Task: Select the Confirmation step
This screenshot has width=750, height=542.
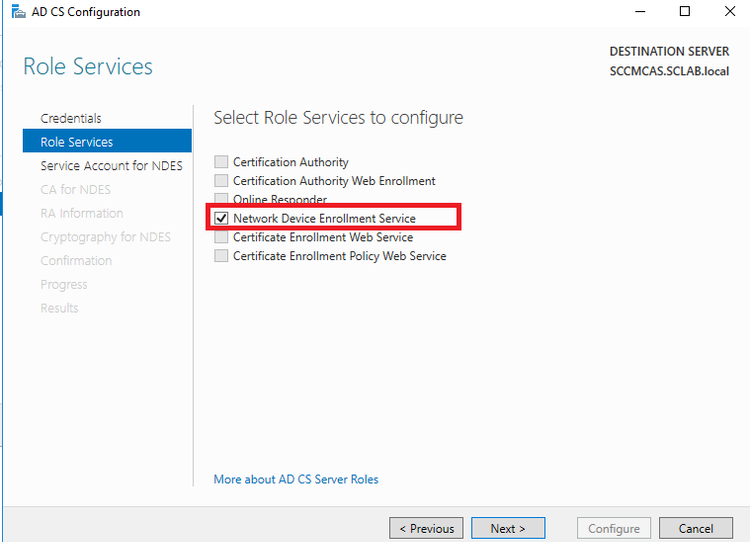Action: pos(76,261)
